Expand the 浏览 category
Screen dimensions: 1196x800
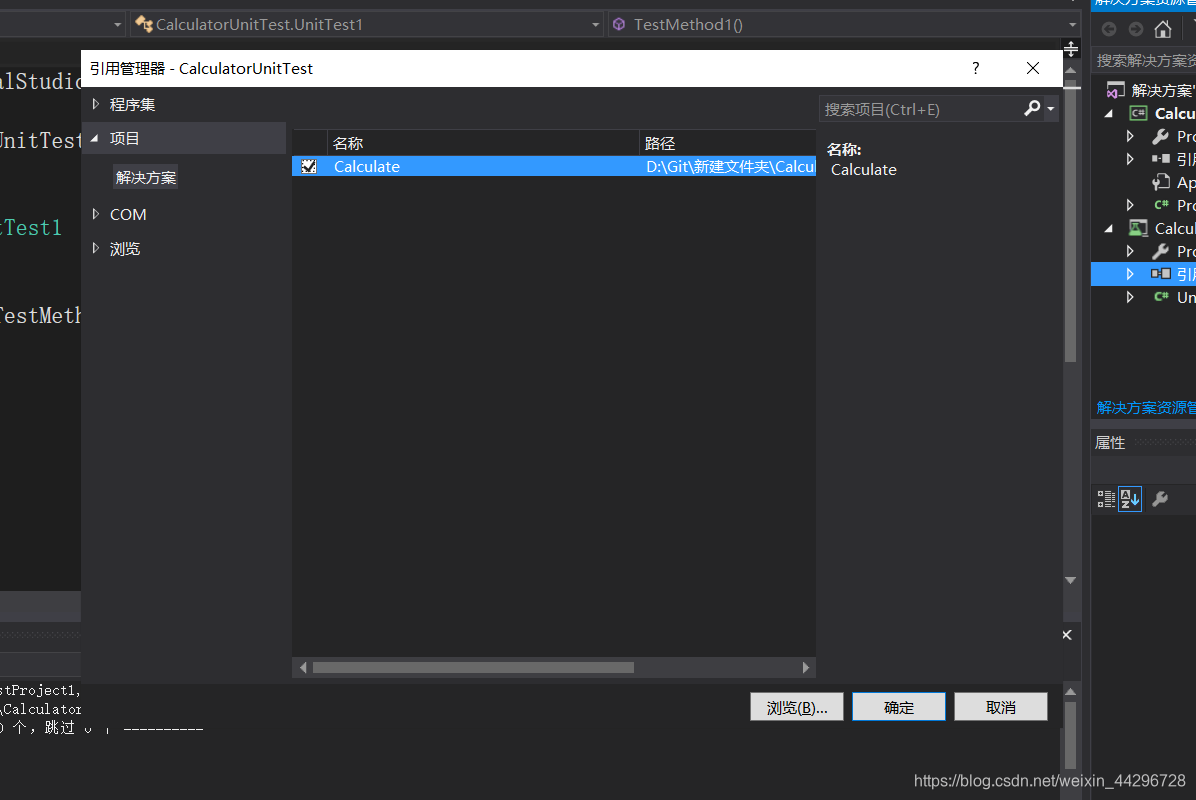[x=95, y=249]
